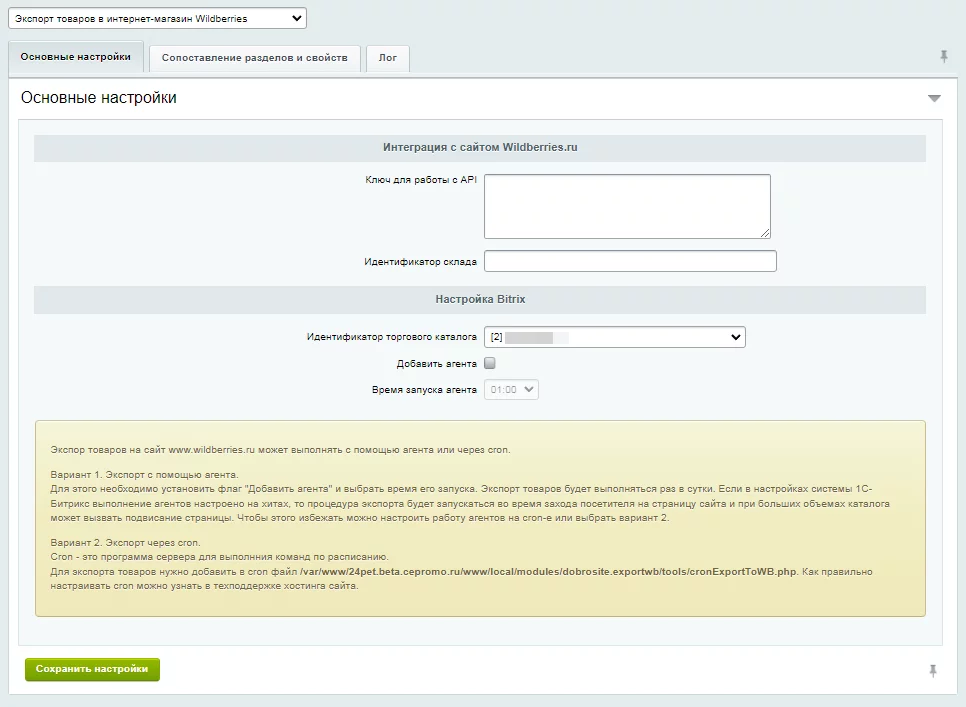Collapse the Основные настройки section triangle
The image size is (966, 707).
pos(934,98)
